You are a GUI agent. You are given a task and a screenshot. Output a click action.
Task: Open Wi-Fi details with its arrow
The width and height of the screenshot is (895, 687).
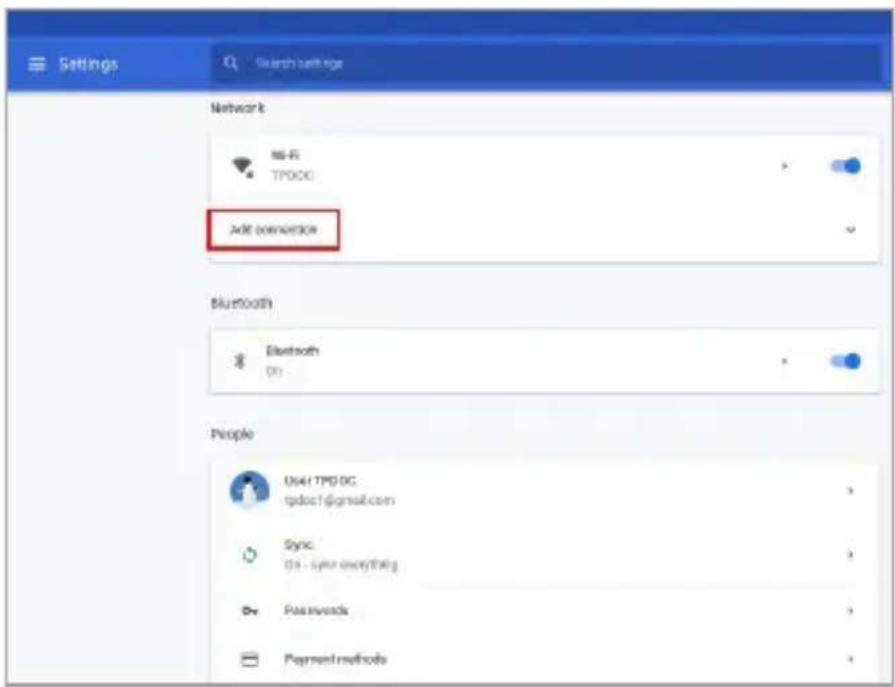point(785,167)
